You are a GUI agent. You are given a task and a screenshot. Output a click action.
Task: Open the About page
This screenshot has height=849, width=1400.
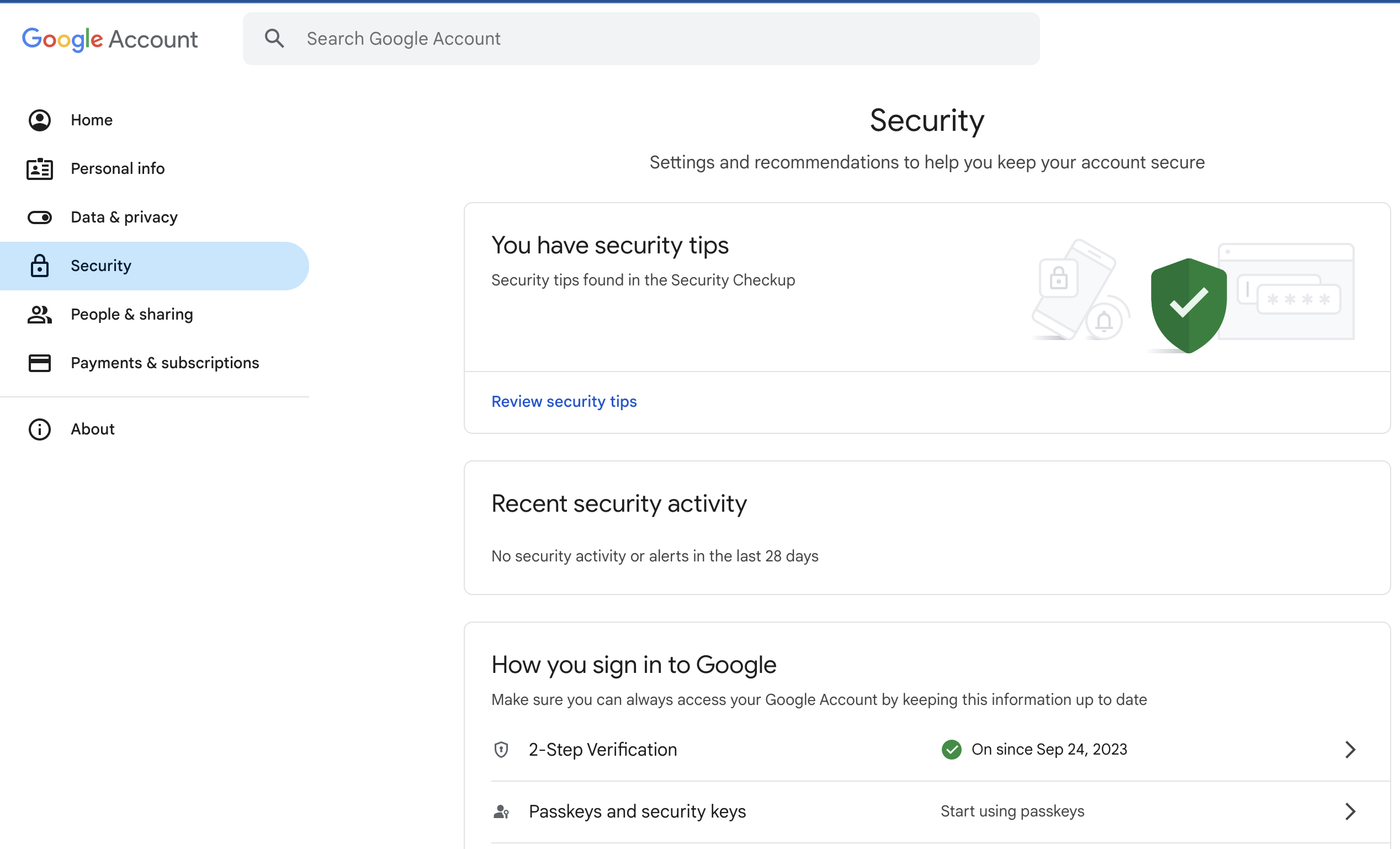point(155,429)
